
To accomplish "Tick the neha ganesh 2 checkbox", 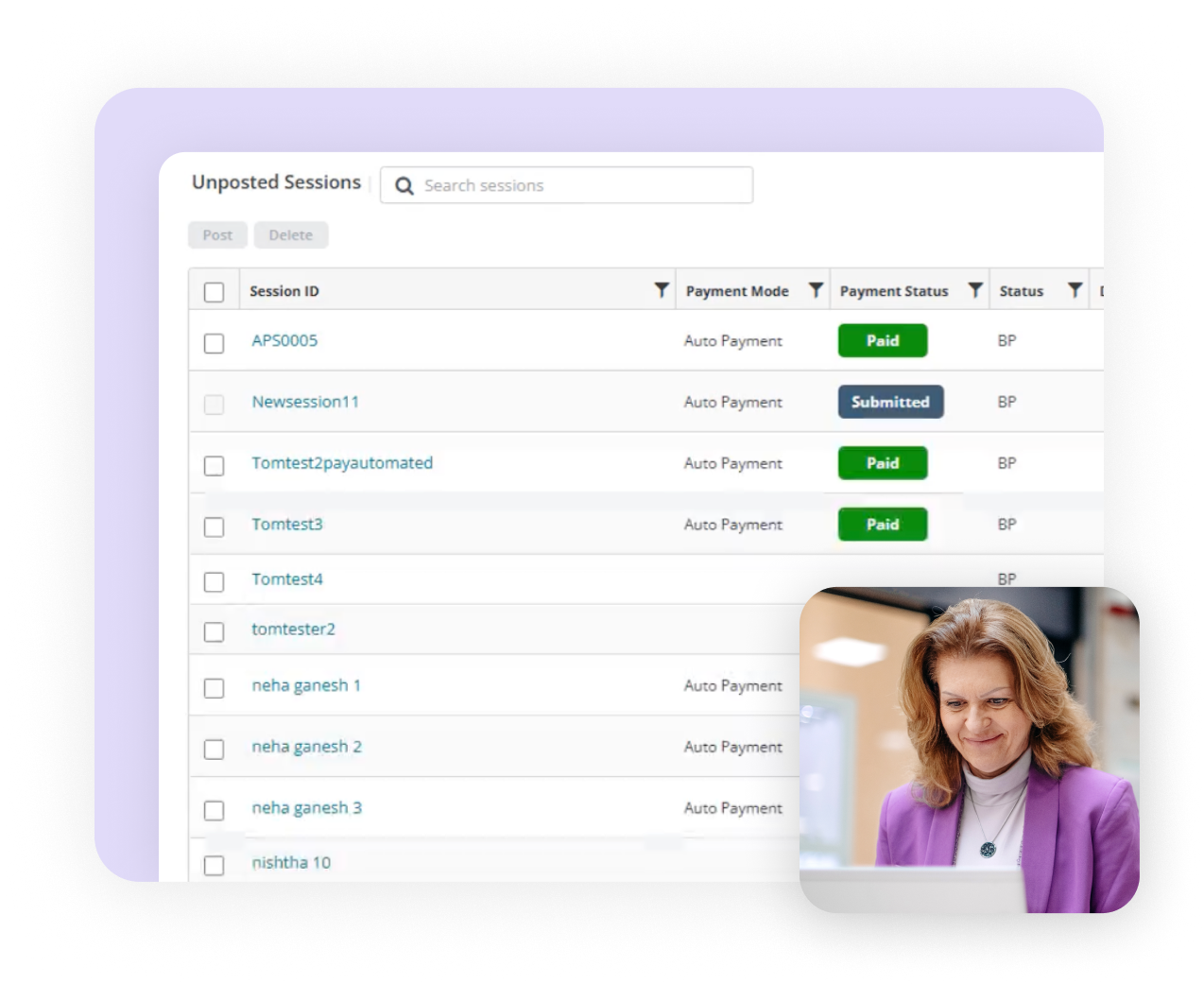I will (215, 750).
